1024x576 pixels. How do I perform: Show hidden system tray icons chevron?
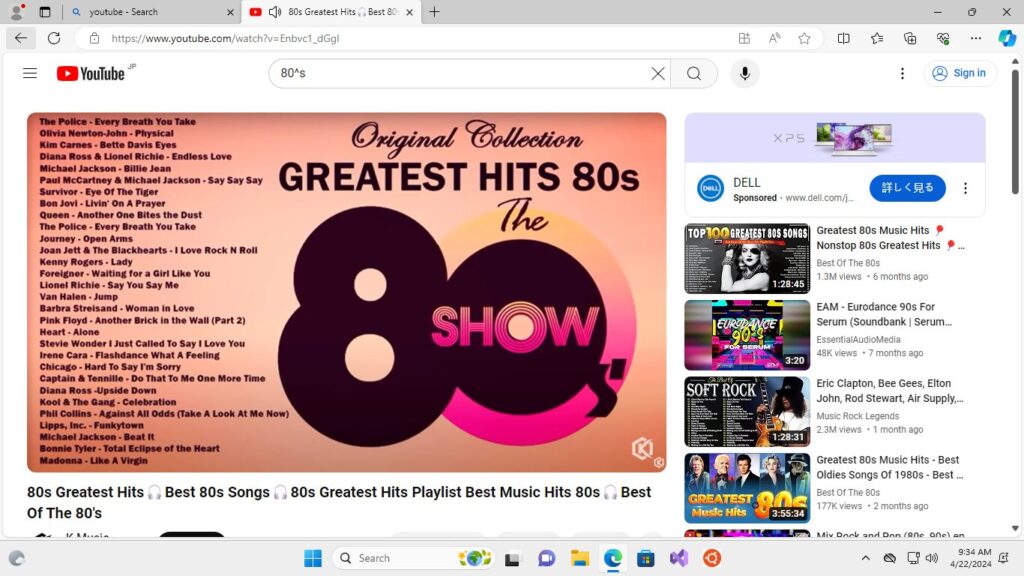point(865,558)
